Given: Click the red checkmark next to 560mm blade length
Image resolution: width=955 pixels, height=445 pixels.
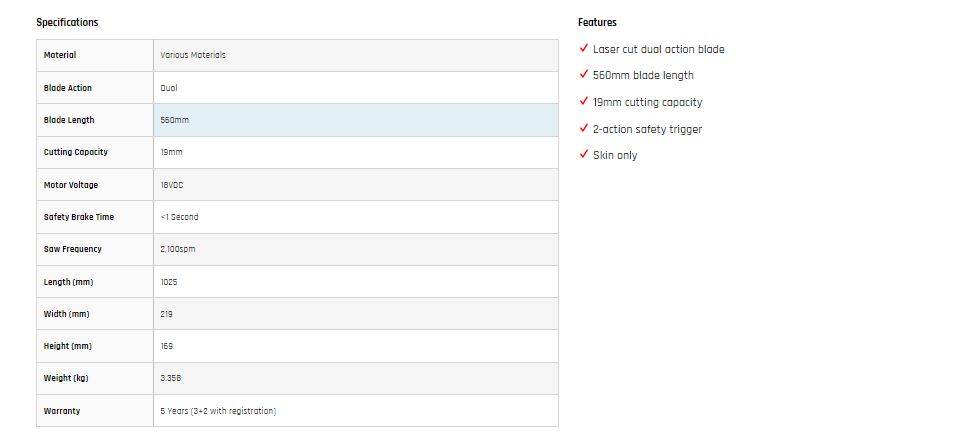Looking at the screenshot, I should (x=583, y=74).
